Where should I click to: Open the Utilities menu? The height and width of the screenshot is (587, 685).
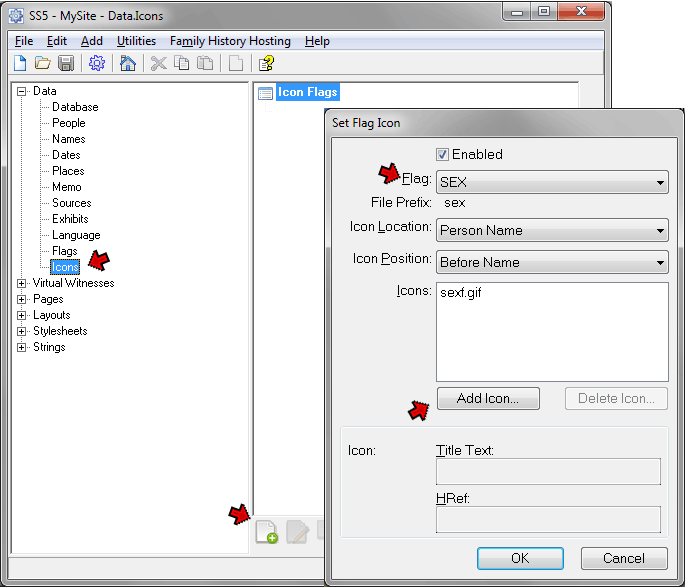136,41
